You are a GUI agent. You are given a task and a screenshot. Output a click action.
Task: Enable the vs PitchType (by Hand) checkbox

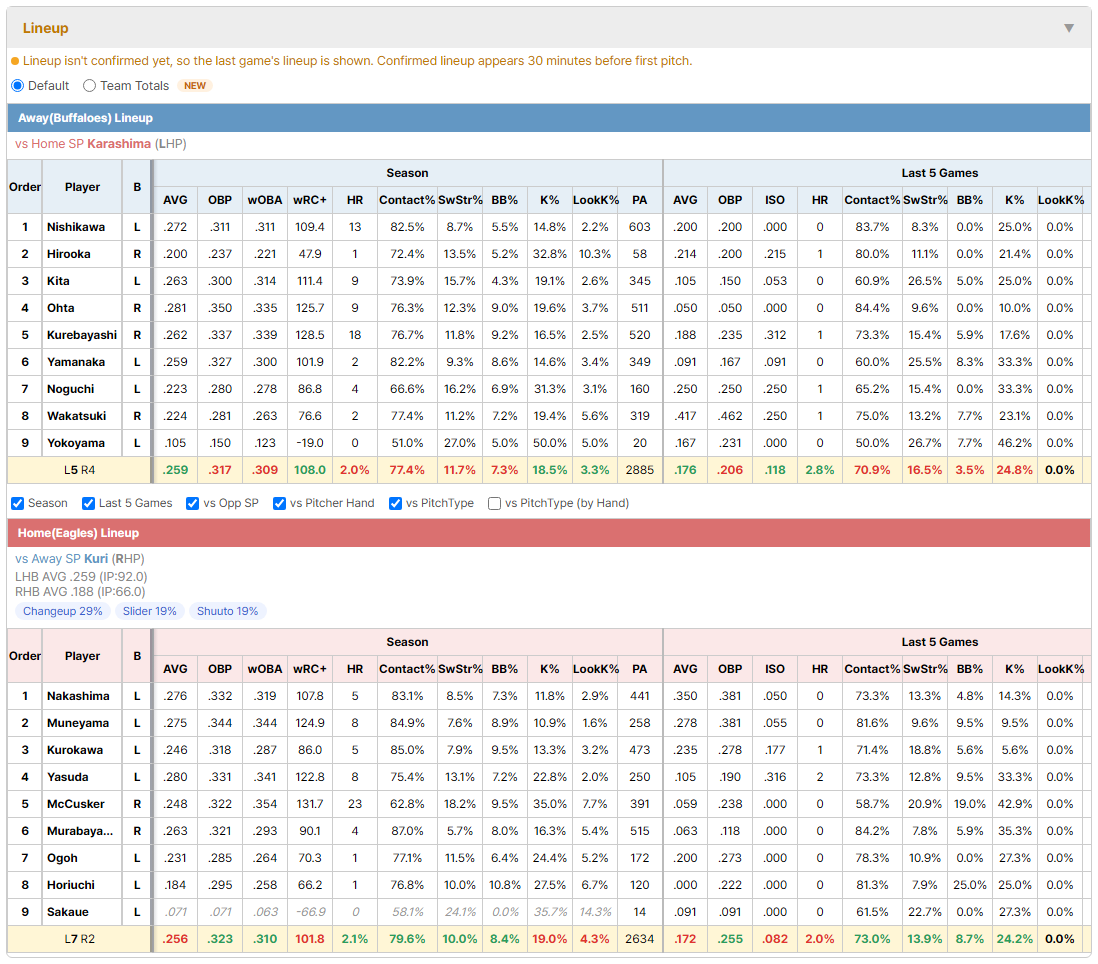(x=494, y=503)
